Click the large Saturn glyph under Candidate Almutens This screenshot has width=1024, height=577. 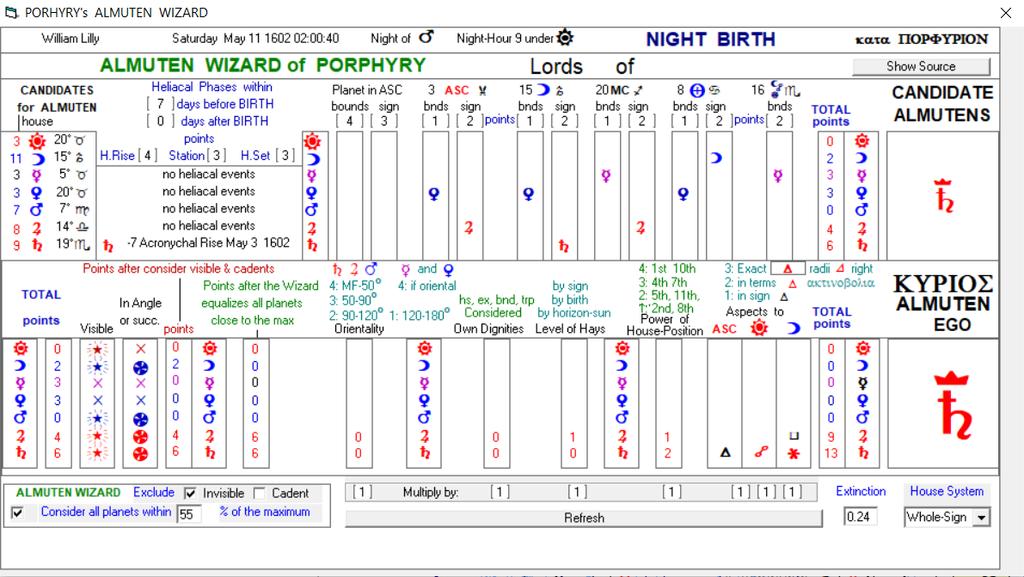(x=944, y=196)
